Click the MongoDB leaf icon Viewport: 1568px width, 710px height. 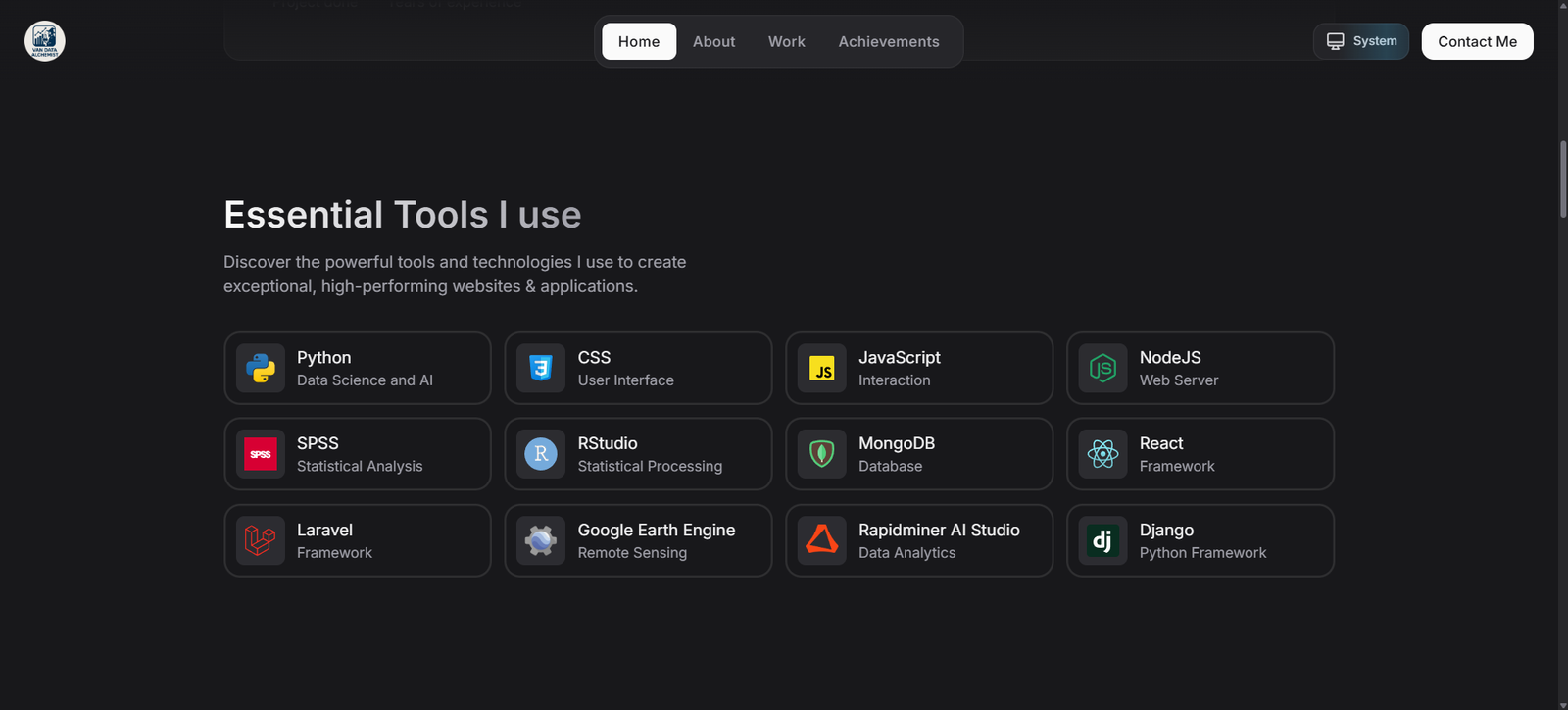pos(821,454)
